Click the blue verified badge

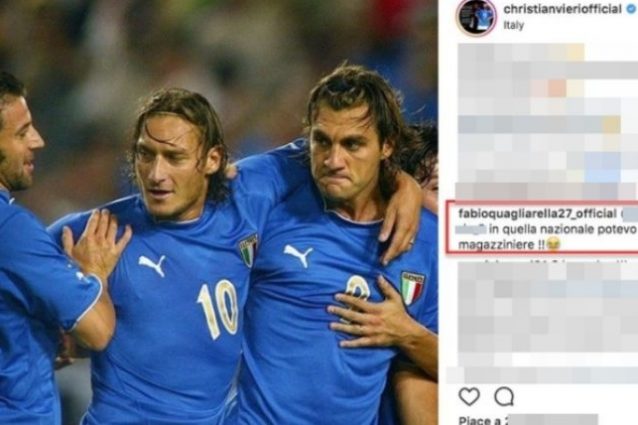631,10
